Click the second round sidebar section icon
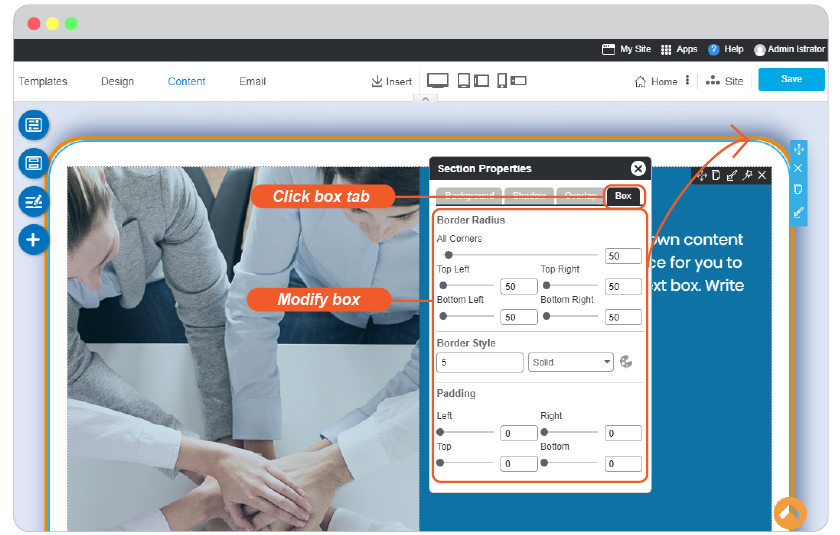Screen dimensions: 840x535 pos(34,163)
